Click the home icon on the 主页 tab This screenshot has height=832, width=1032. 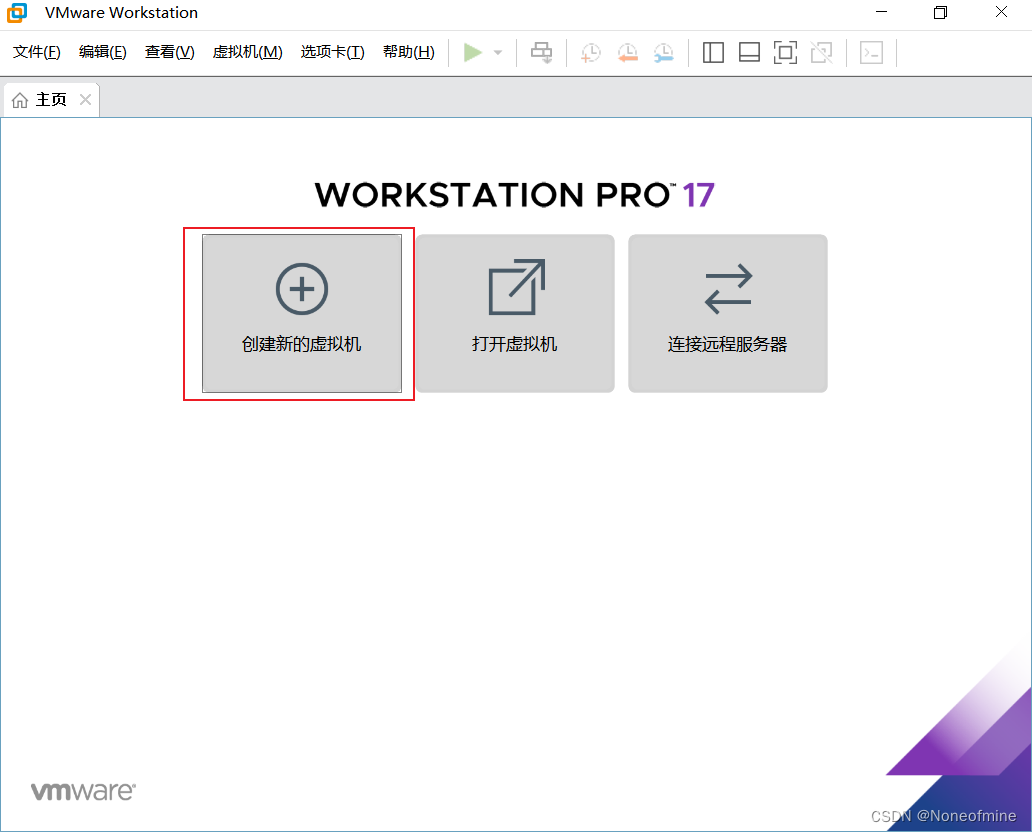tap(18, 99)
